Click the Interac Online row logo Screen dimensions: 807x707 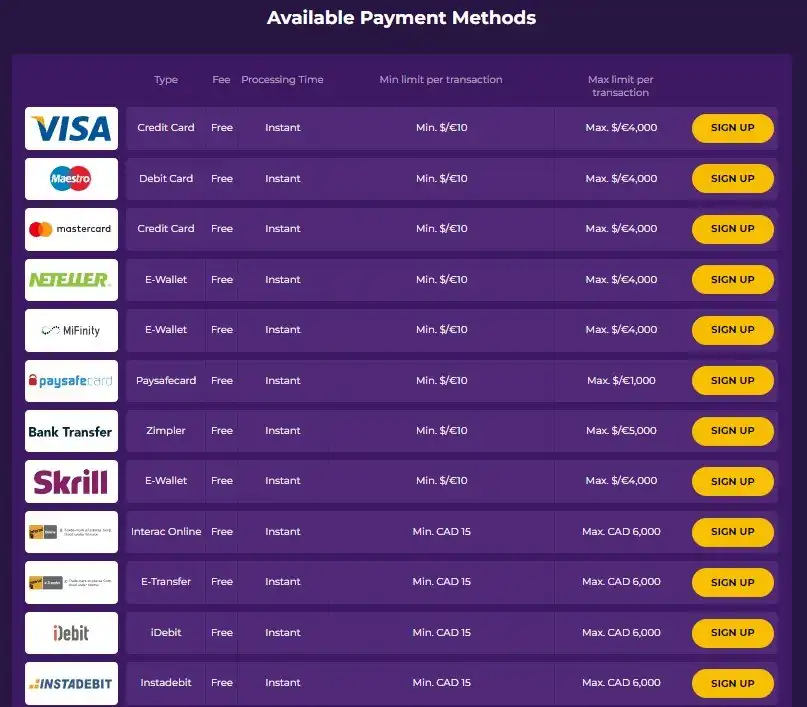click(x=71, y=532)
